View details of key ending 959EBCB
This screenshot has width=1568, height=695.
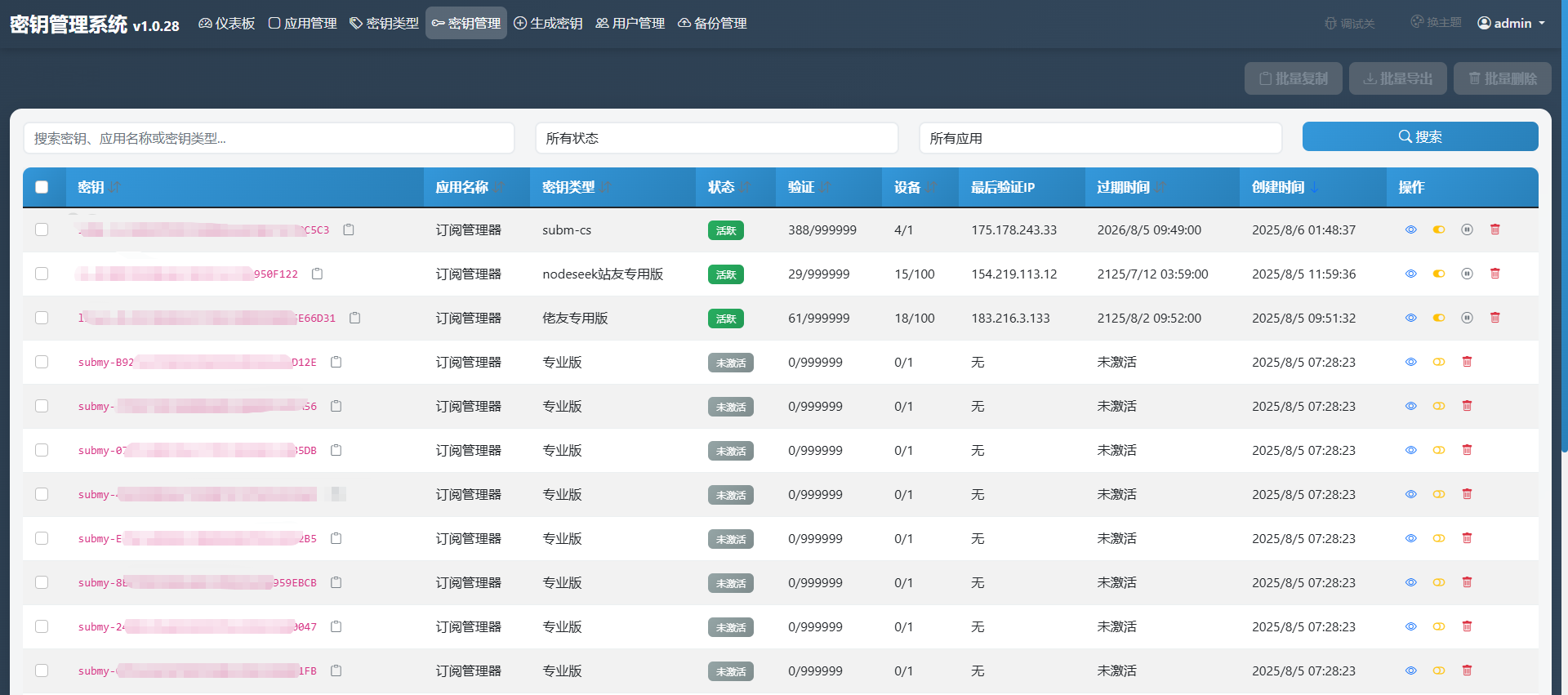click(1410, 582)
